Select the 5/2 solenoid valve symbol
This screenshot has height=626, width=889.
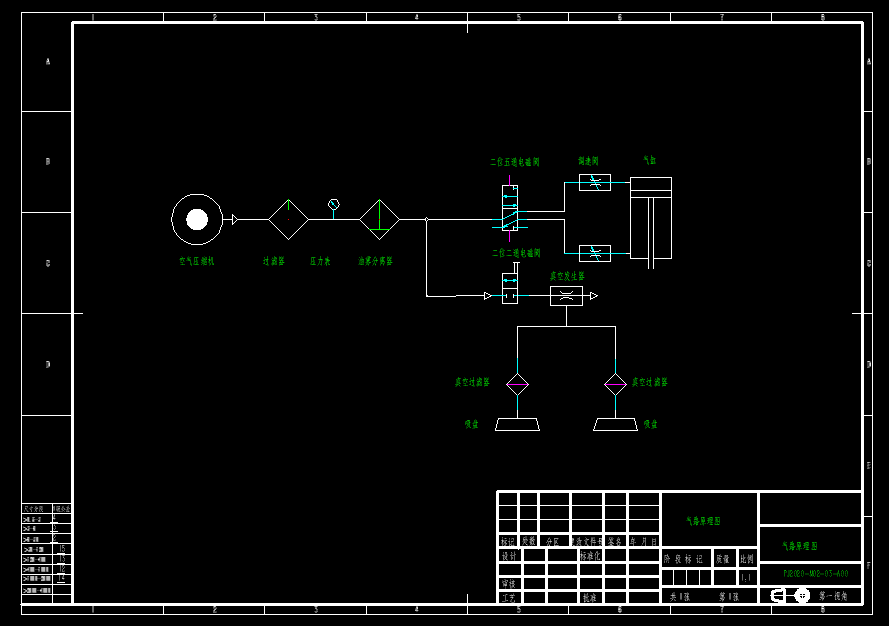[510, 208]
